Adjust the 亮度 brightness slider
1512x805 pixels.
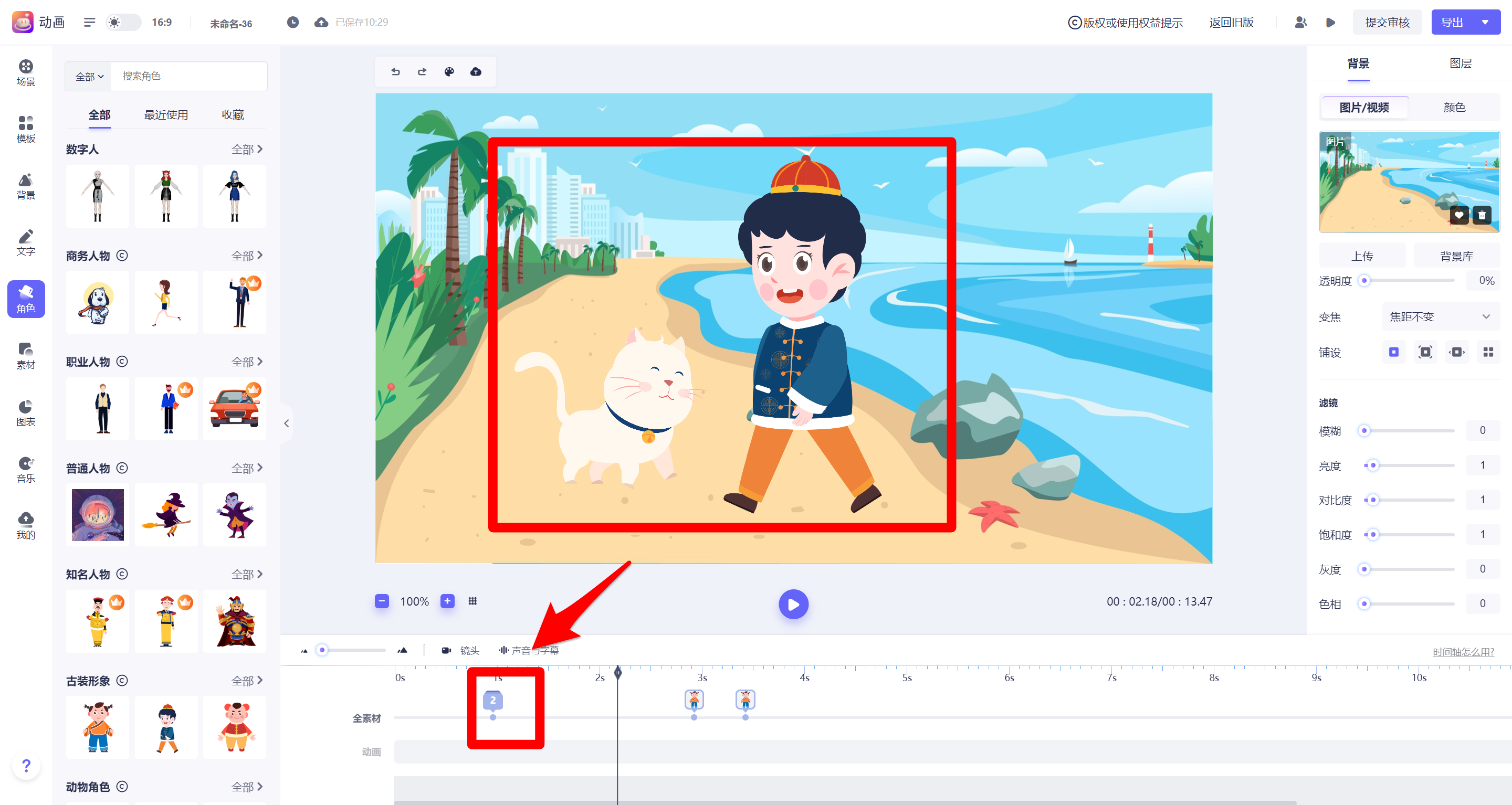coord(1409,465)
